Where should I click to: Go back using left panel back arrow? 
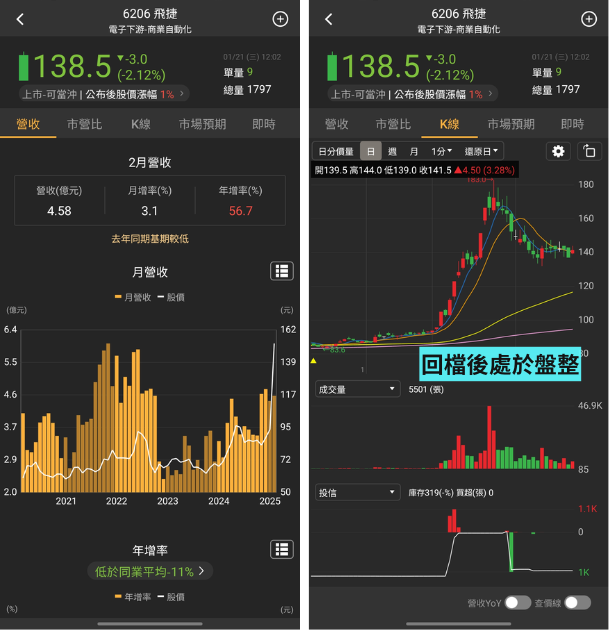[x=20, y=19]
